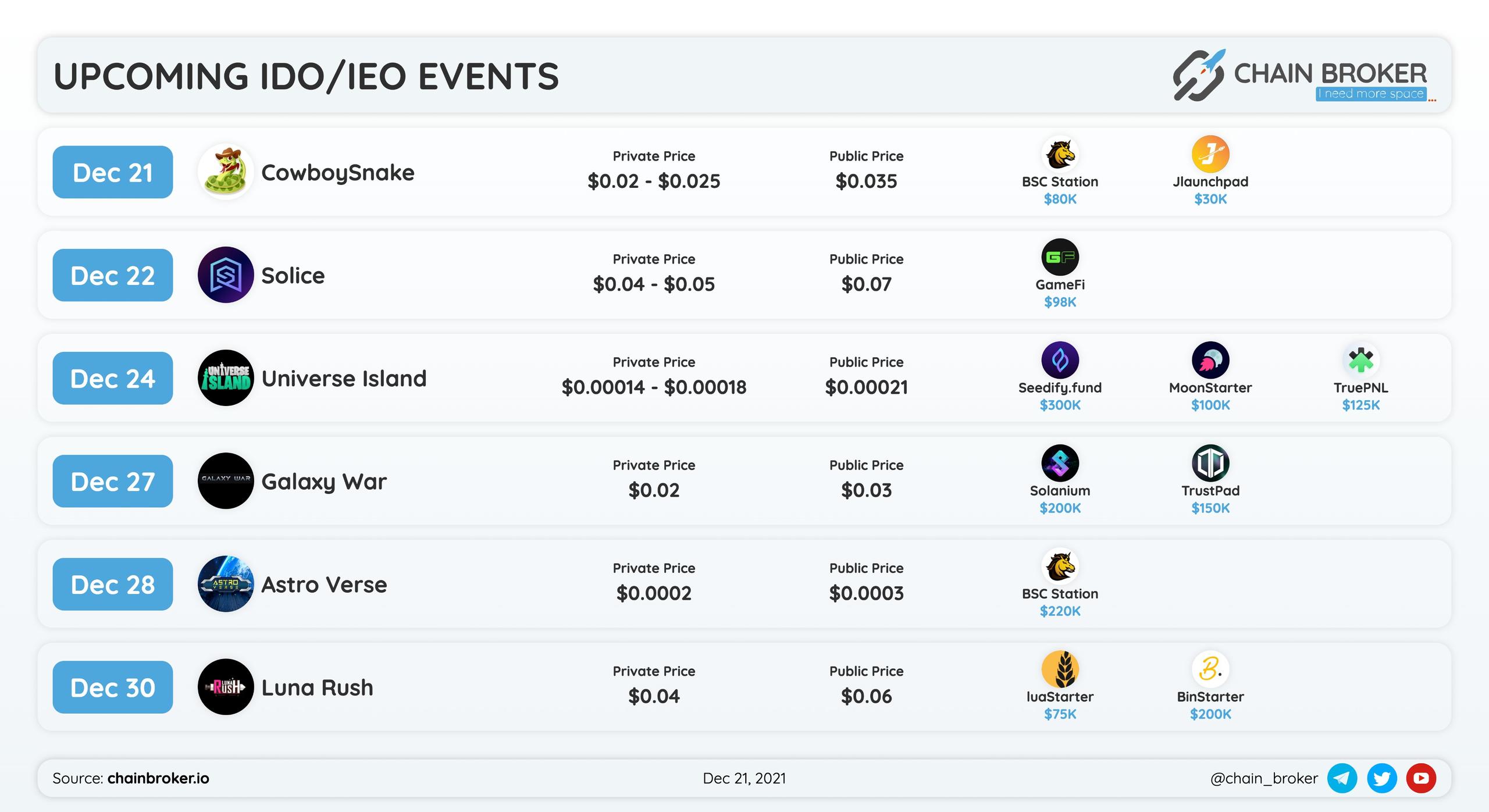The image size is (1489, 812).
Task: Click the Seedify.fund launchpad label
Action: (1060, 388)
